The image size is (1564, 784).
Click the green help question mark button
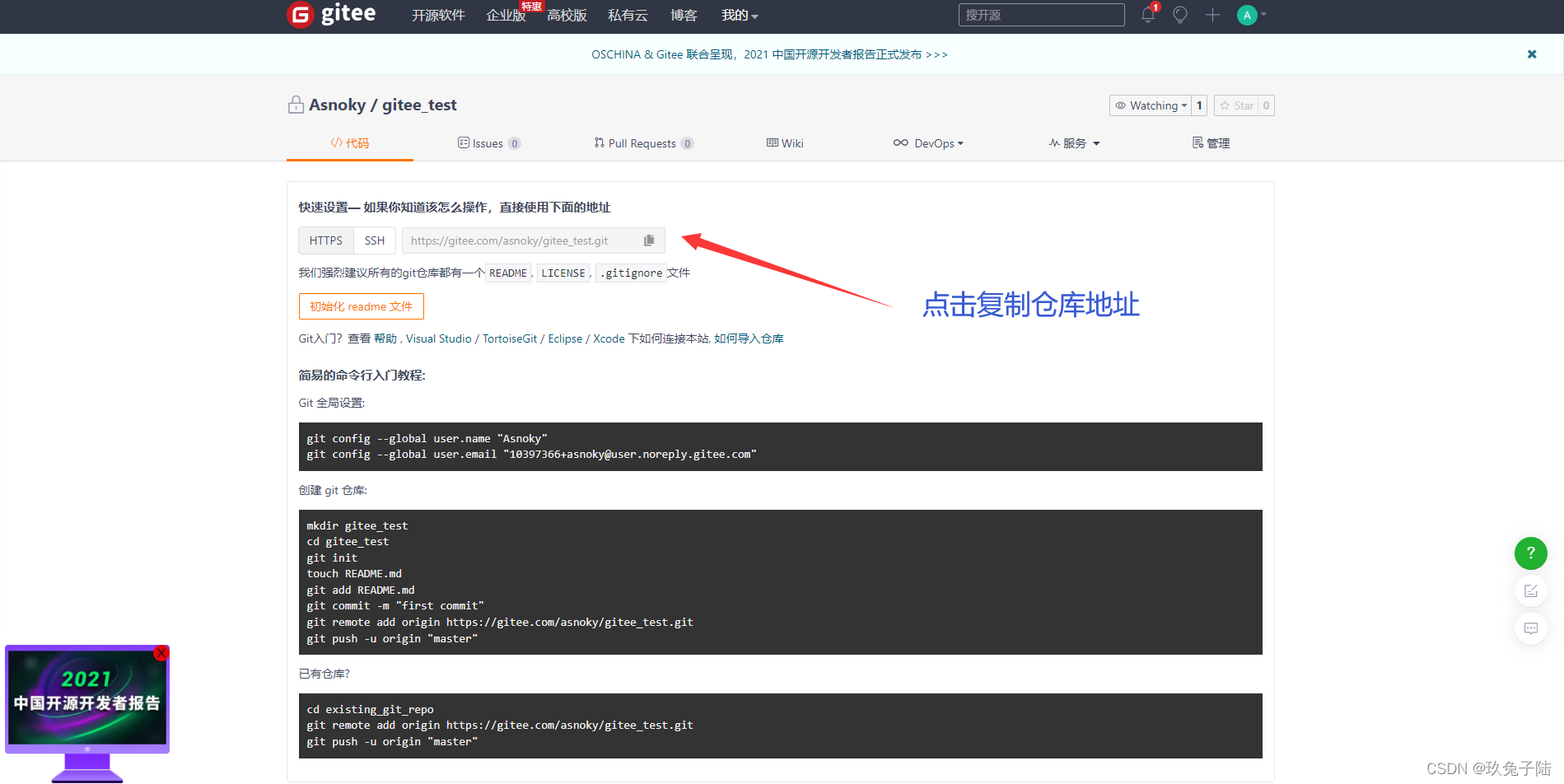click(x=1531, y=553)
